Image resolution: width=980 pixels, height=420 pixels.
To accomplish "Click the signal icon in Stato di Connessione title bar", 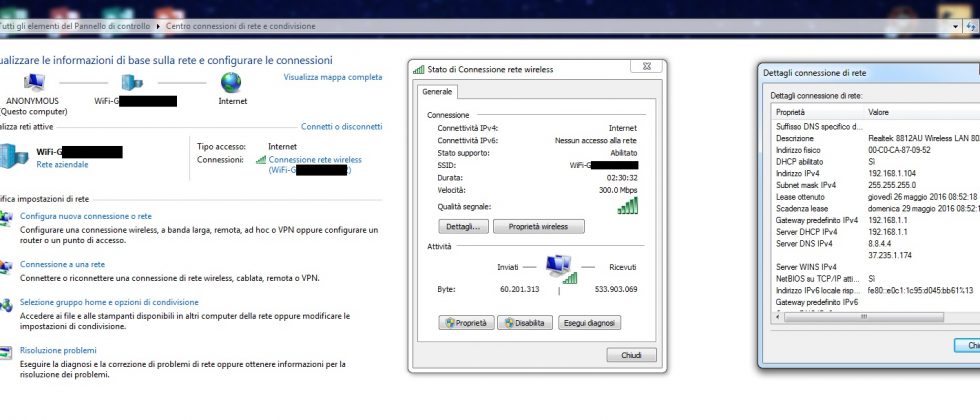I will coord(419,69).
